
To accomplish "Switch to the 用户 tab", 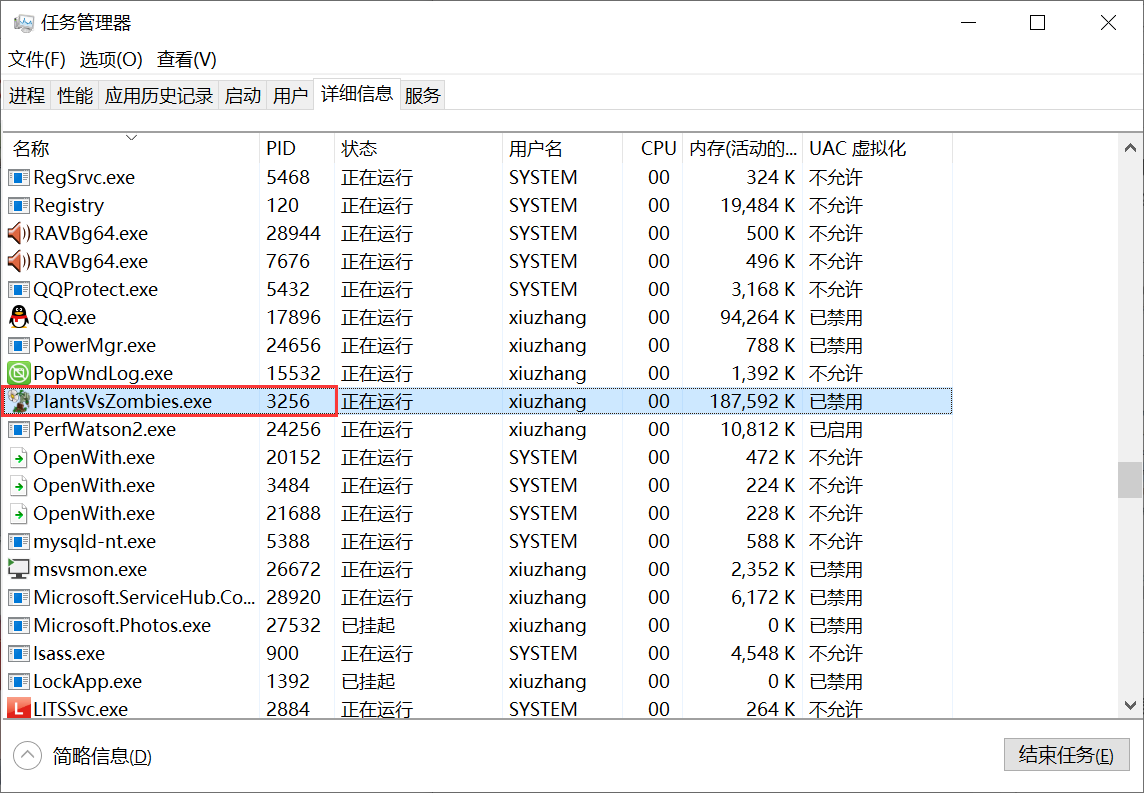I will coord(290,96).
